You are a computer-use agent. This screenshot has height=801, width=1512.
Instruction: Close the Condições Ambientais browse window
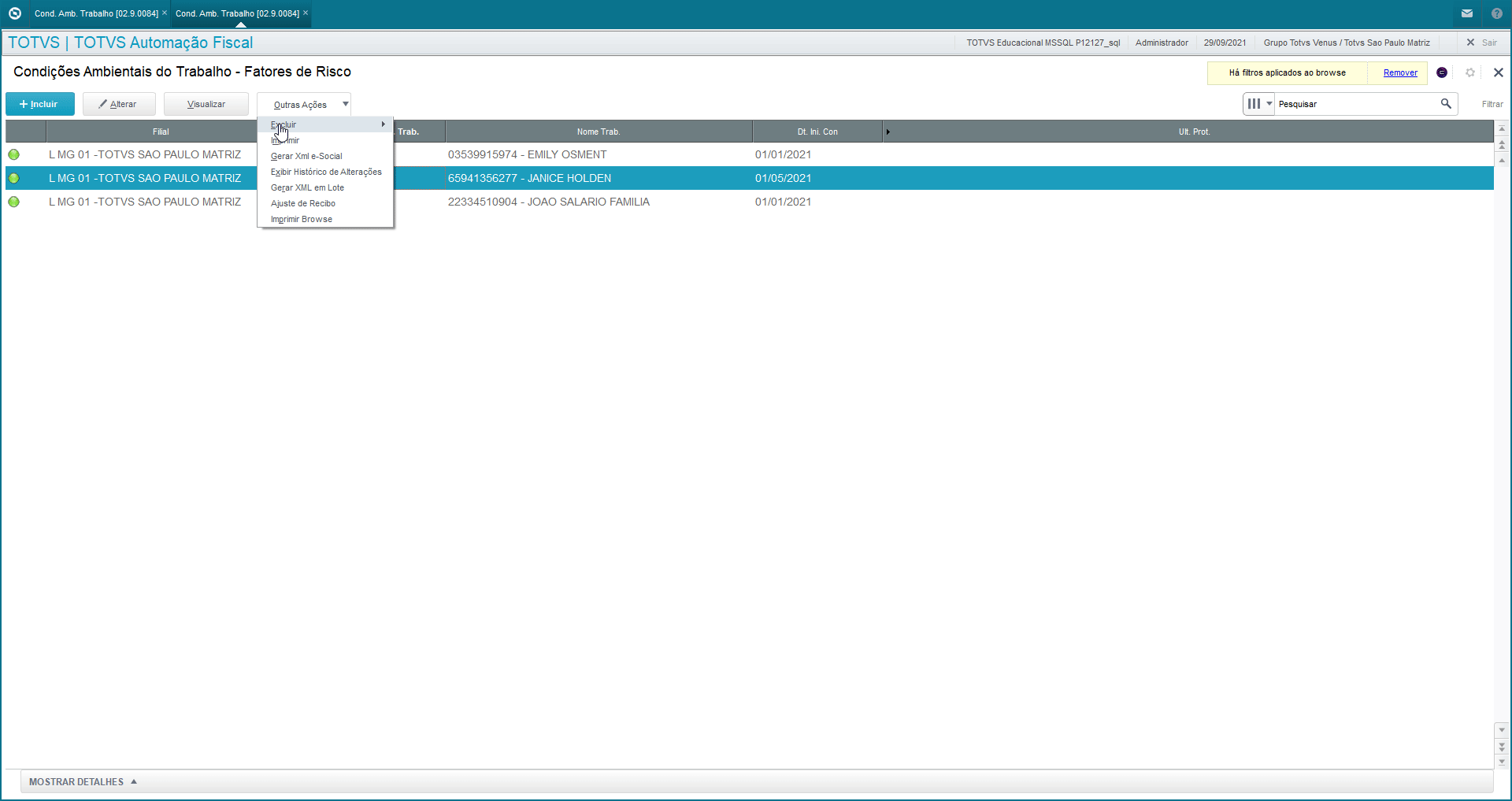(1499, 72)
